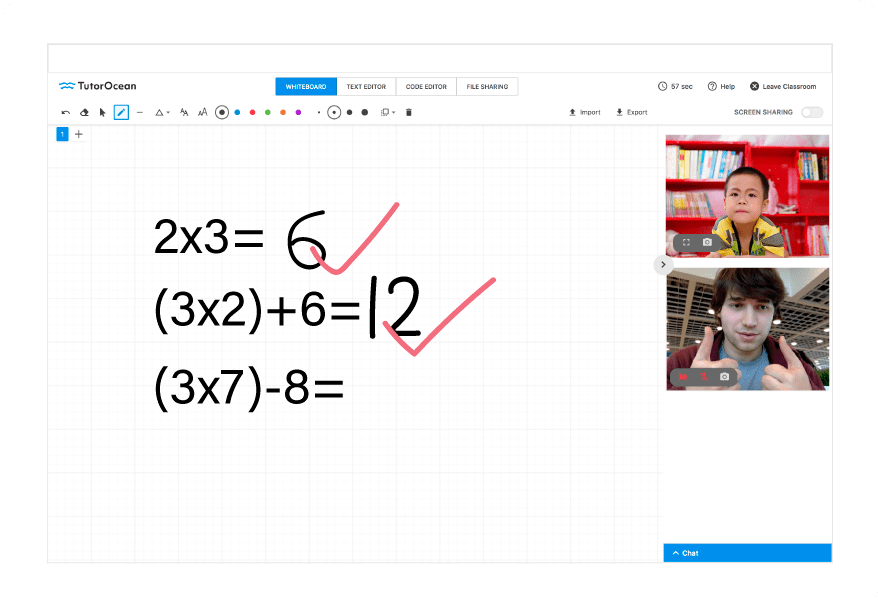Select the largest stroke size dot
The width and height of the screenshot is (878, 606).
click(x=365, y=113)
